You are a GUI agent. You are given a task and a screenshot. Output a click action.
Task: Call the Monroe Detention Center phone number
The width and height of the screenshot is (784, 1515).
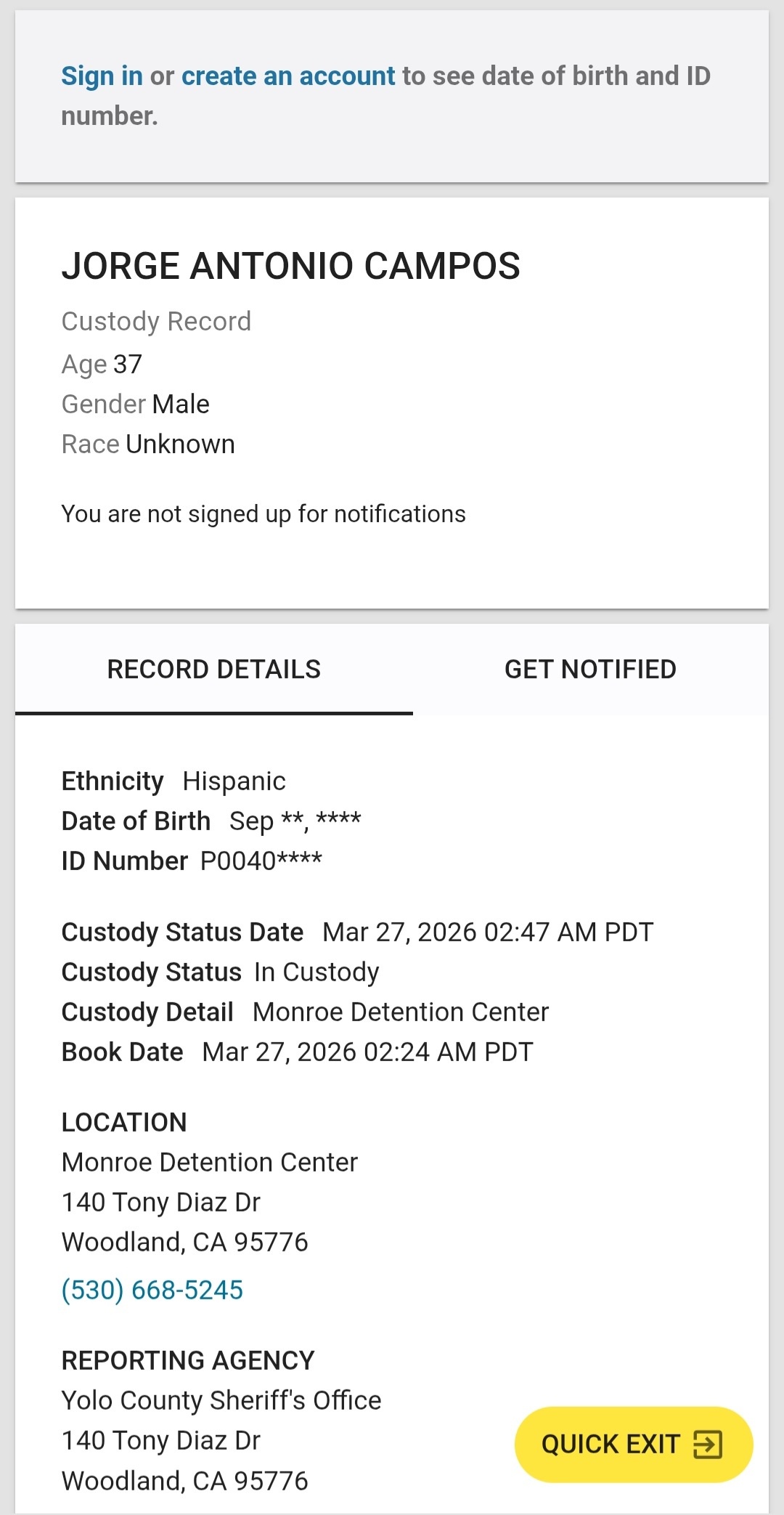[x=152, y=1290]
